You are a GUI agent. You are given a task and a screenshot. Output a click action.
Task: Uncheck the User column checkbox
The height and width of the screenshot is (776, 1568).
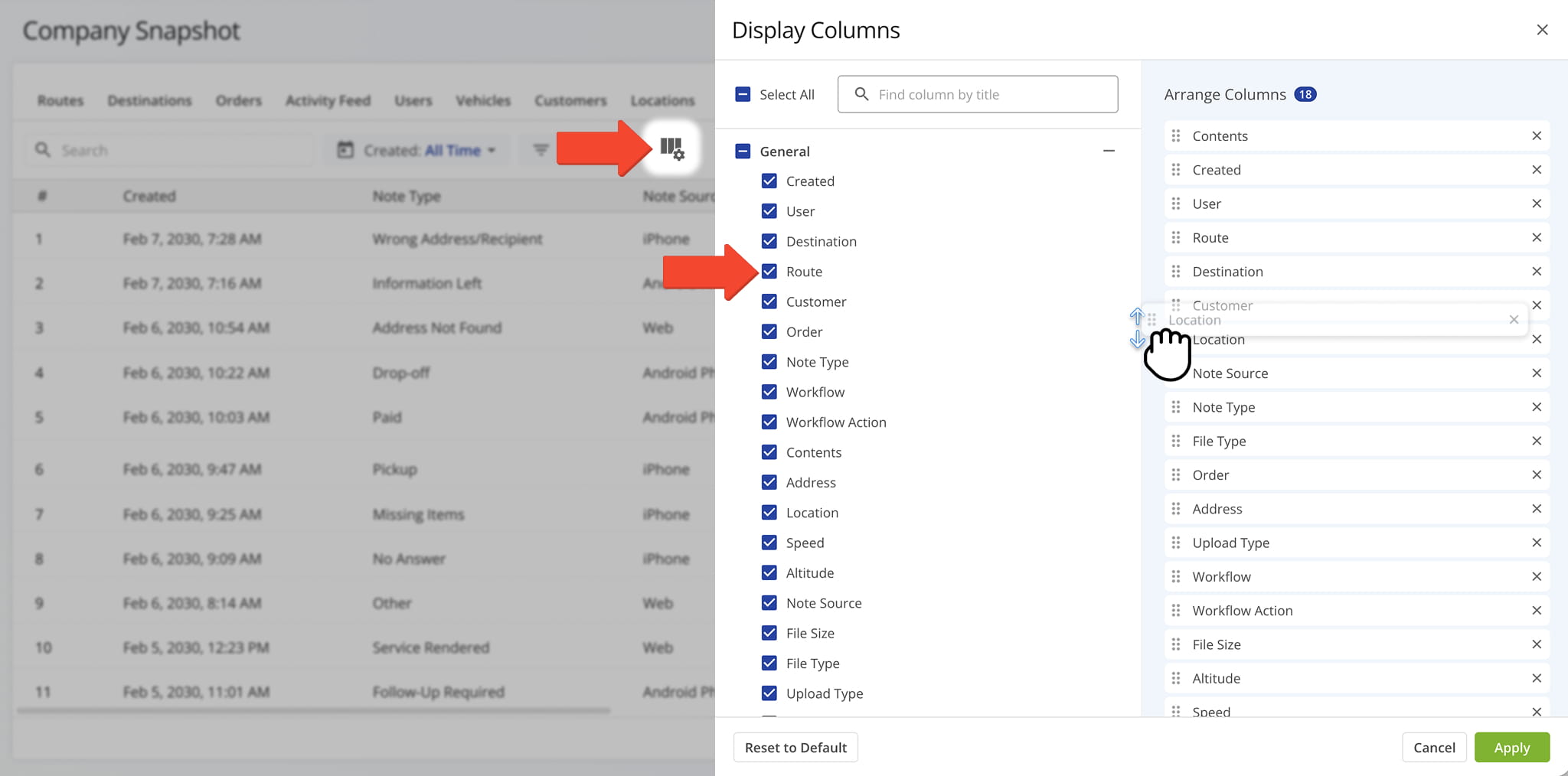coord(769,211)
